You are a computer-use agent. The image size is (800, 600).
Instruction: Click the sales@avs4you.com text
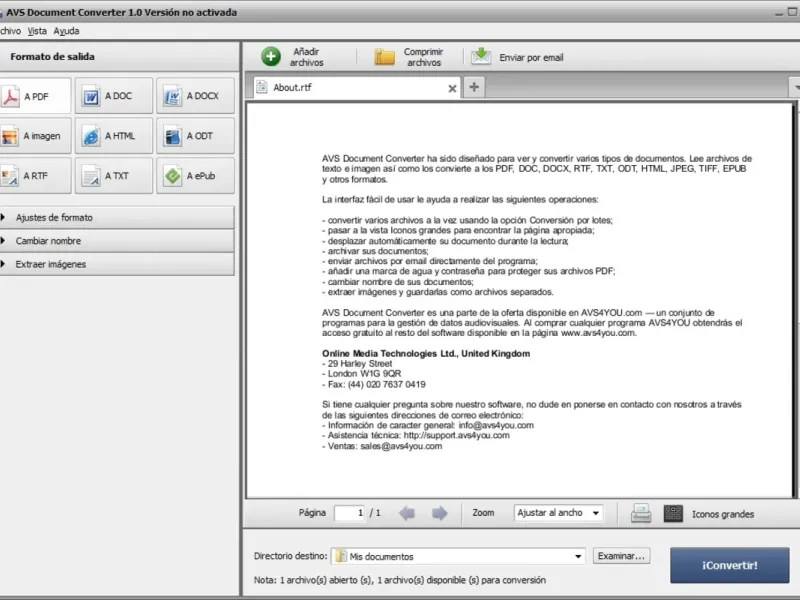401,446
